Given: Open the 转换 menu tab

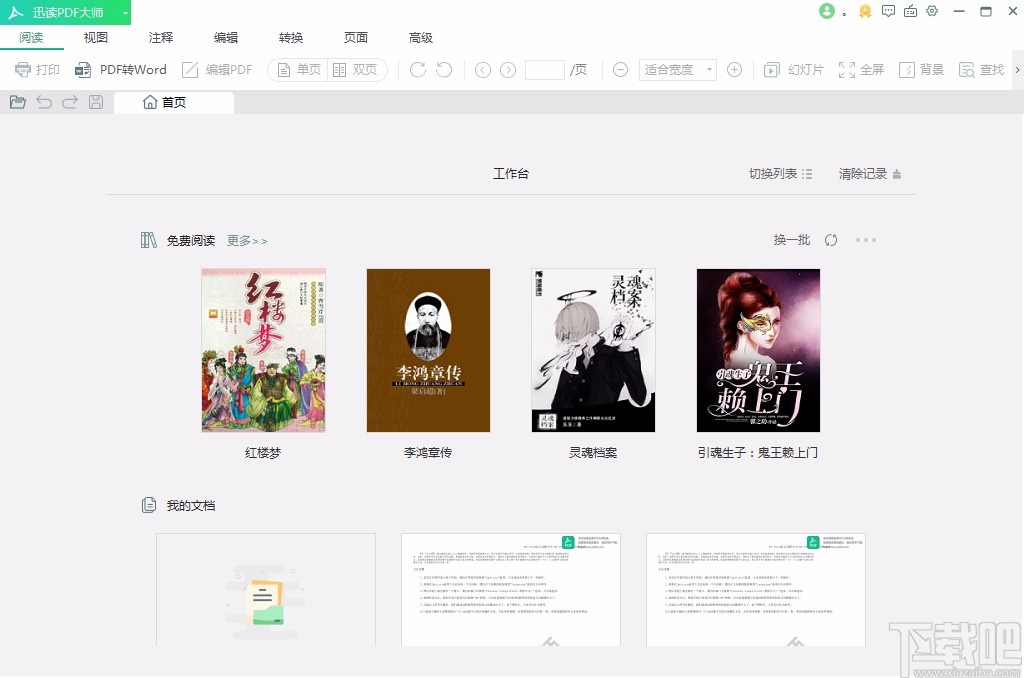Looking at the screenshot, I should [x=291, y=38].
